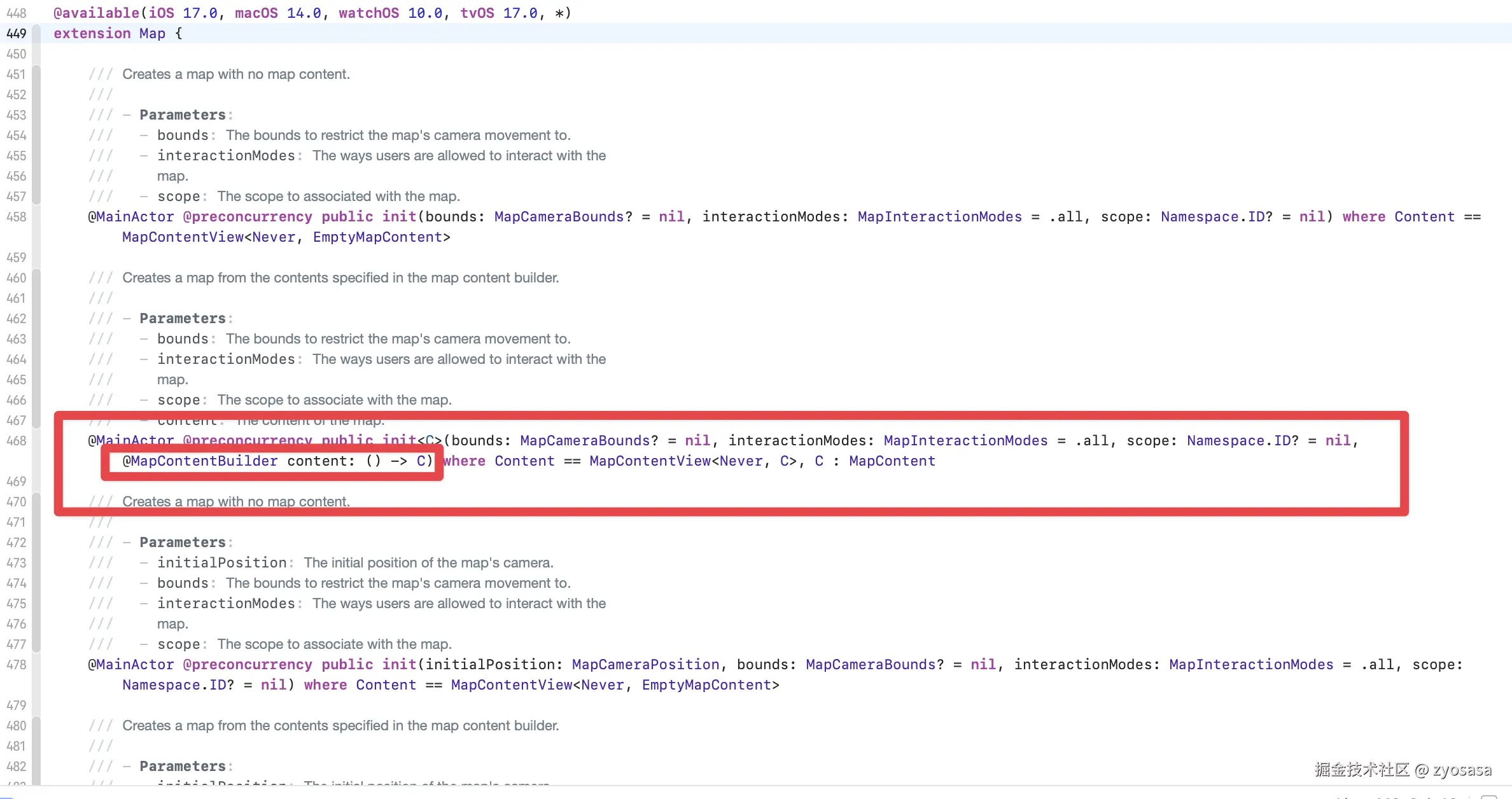
Task: Click the @available attribute on line 448
Action: point(95,13)
